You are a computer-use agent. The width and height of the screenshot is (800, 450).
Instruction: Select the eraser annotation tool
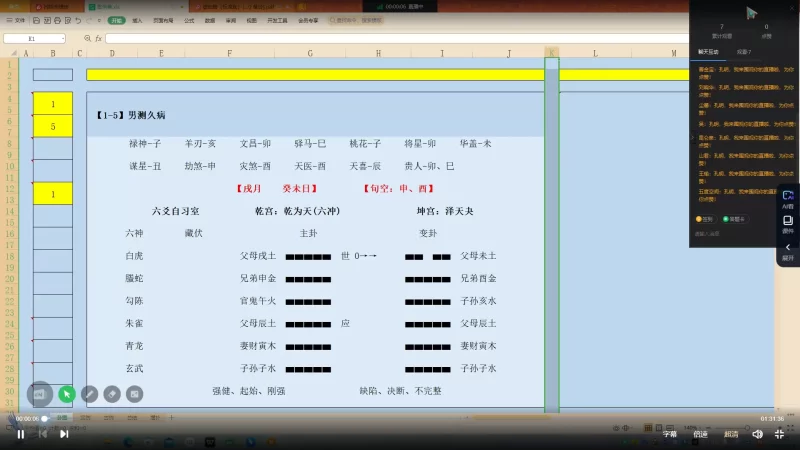(112, 394)
